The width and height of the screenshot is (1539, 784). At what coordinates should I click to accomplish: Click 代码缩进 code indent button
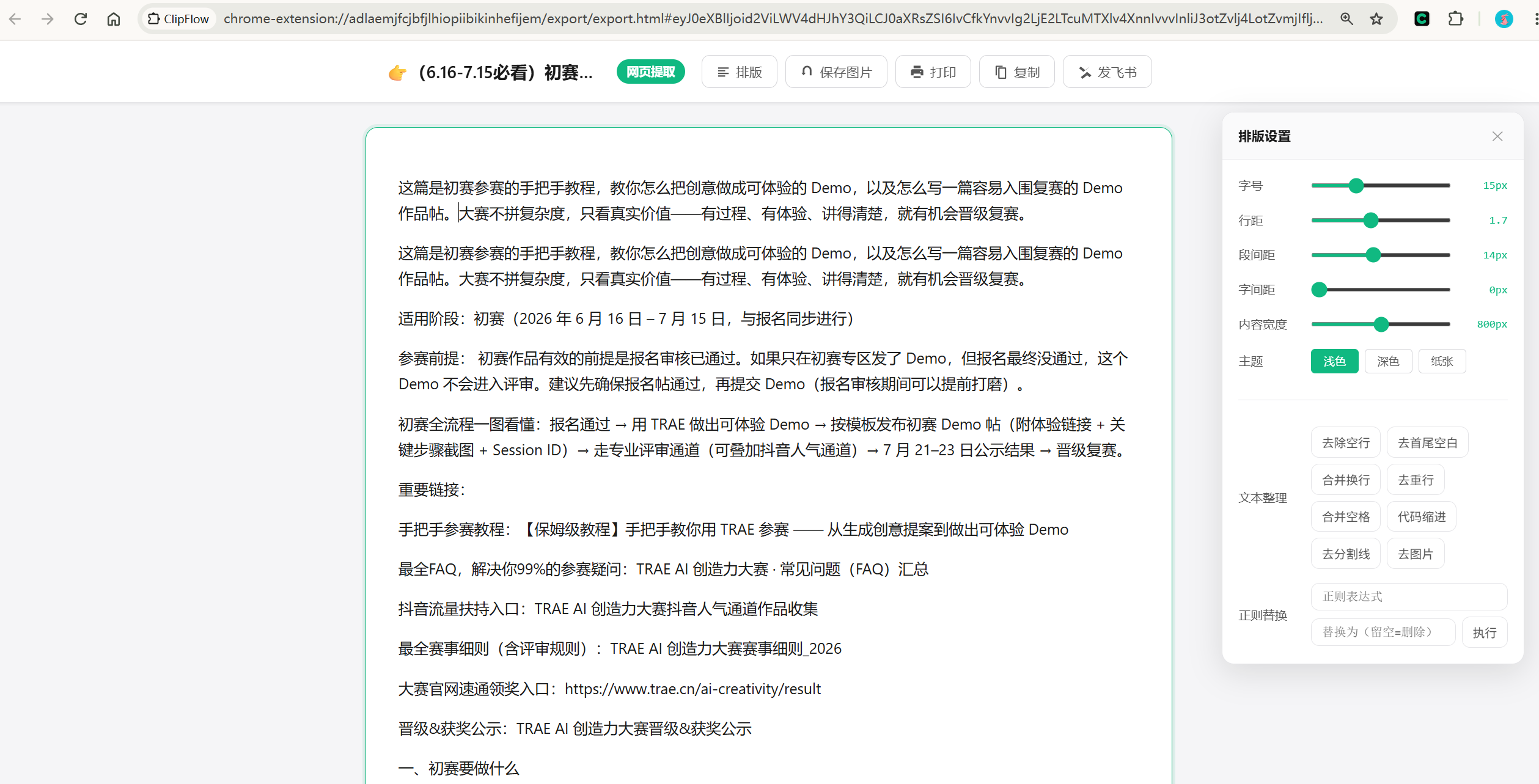click(1421, 517)
